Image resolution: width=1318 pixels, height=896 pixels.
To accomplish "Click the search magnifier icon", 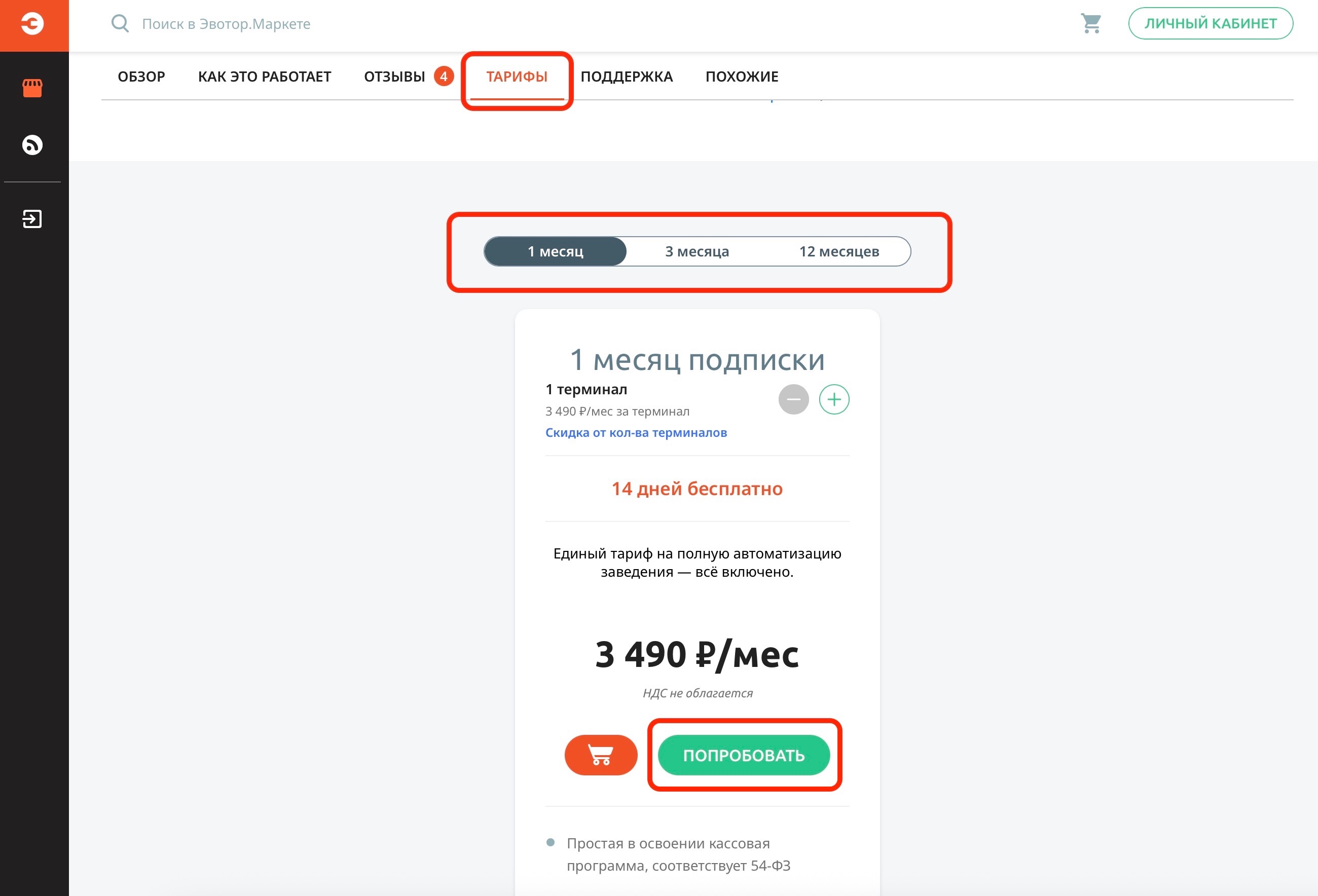I will pyautogui.click(x=120, y=23).
